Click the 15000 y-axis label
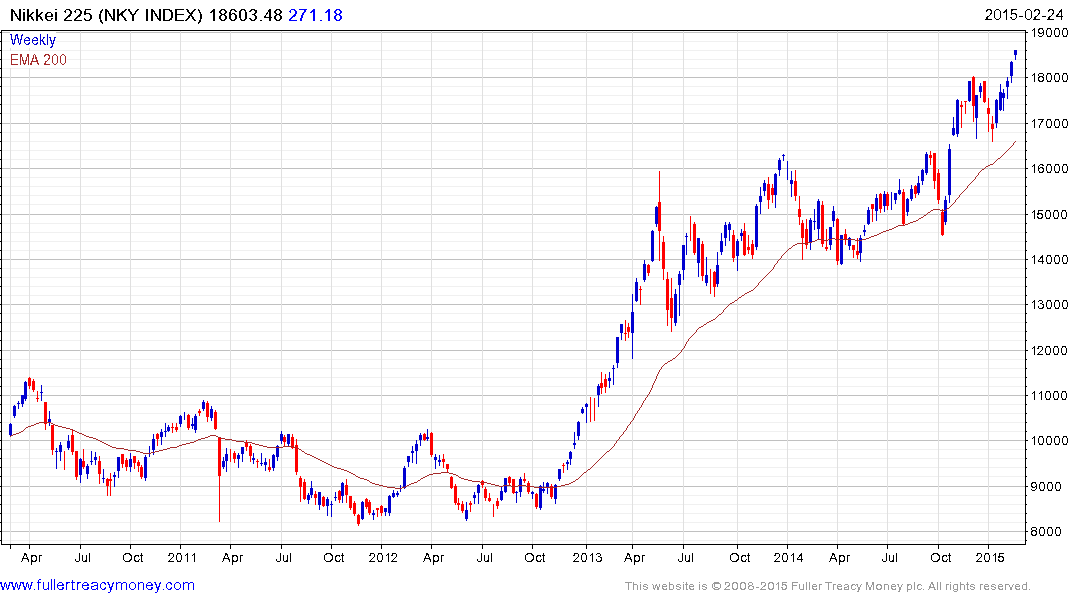 (1050, 214)
